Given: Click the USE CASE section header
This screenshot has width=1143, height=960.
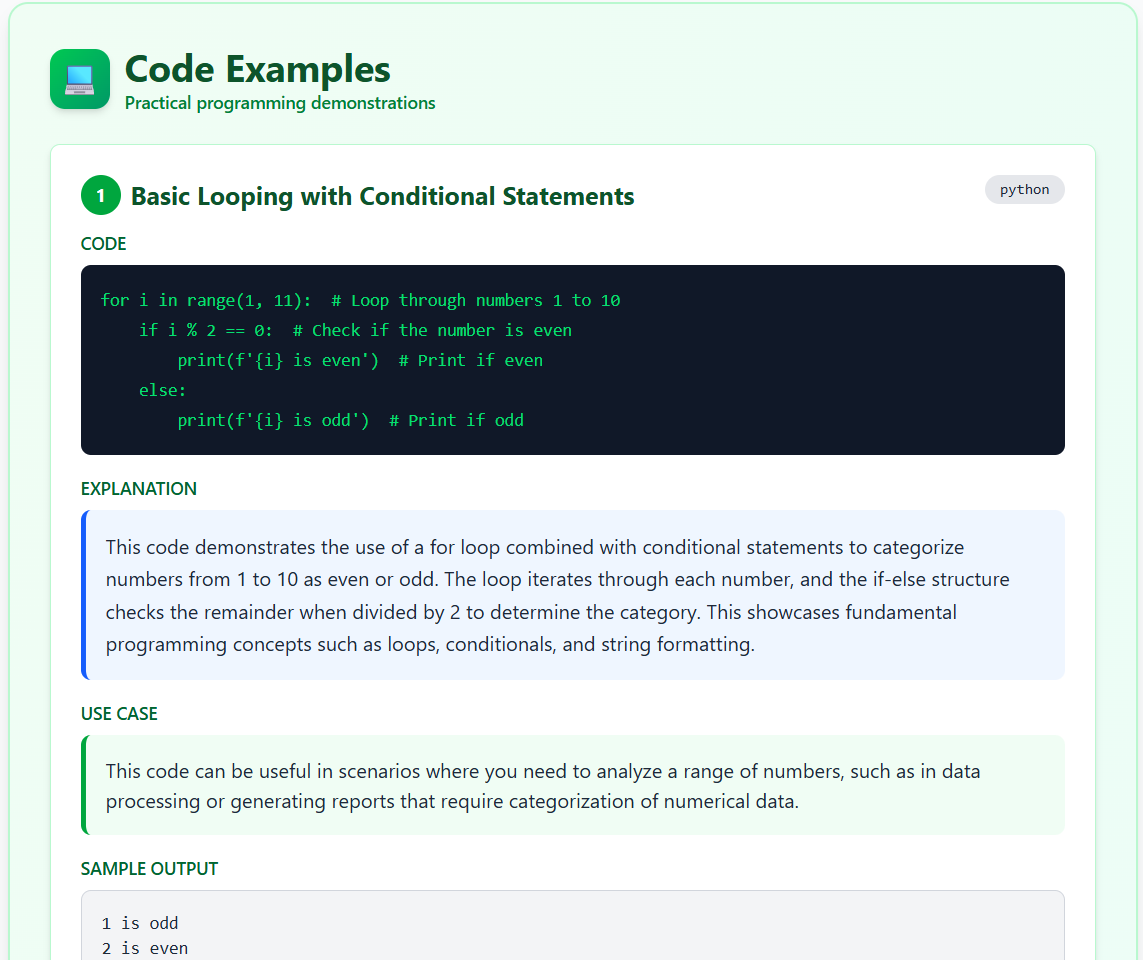Looking at the screenshot, I should coord(118,713).
